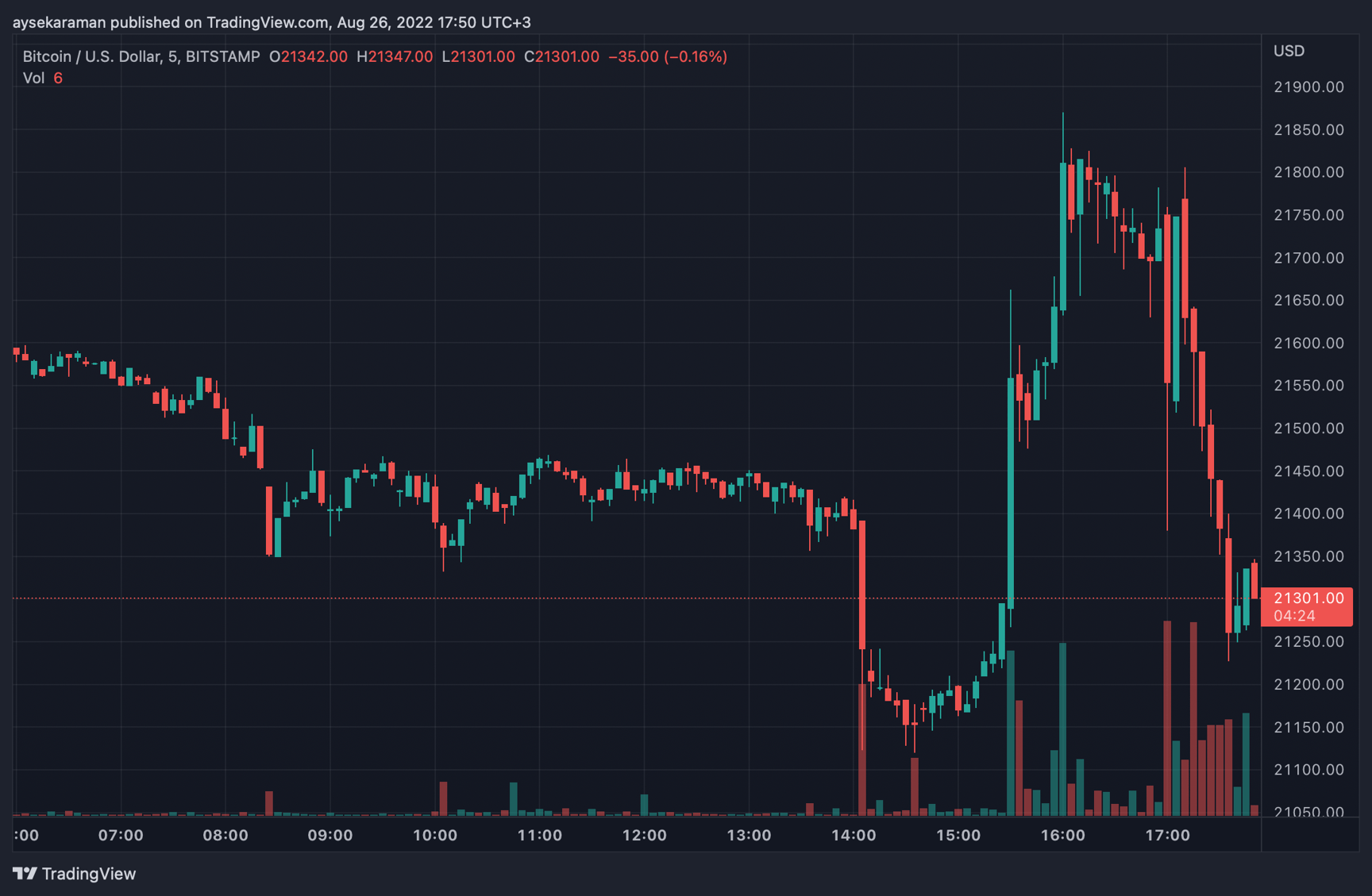
Task: Click the volume value 6 readout
Action: [x=56, y=78]
